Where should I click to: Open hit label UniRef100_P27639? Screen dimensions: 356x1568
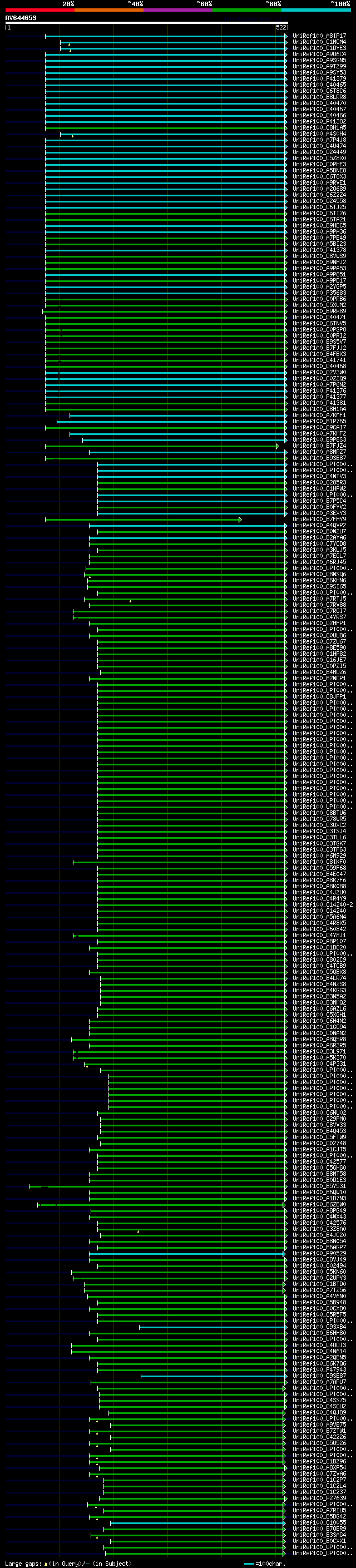[x=319, y=1498]
